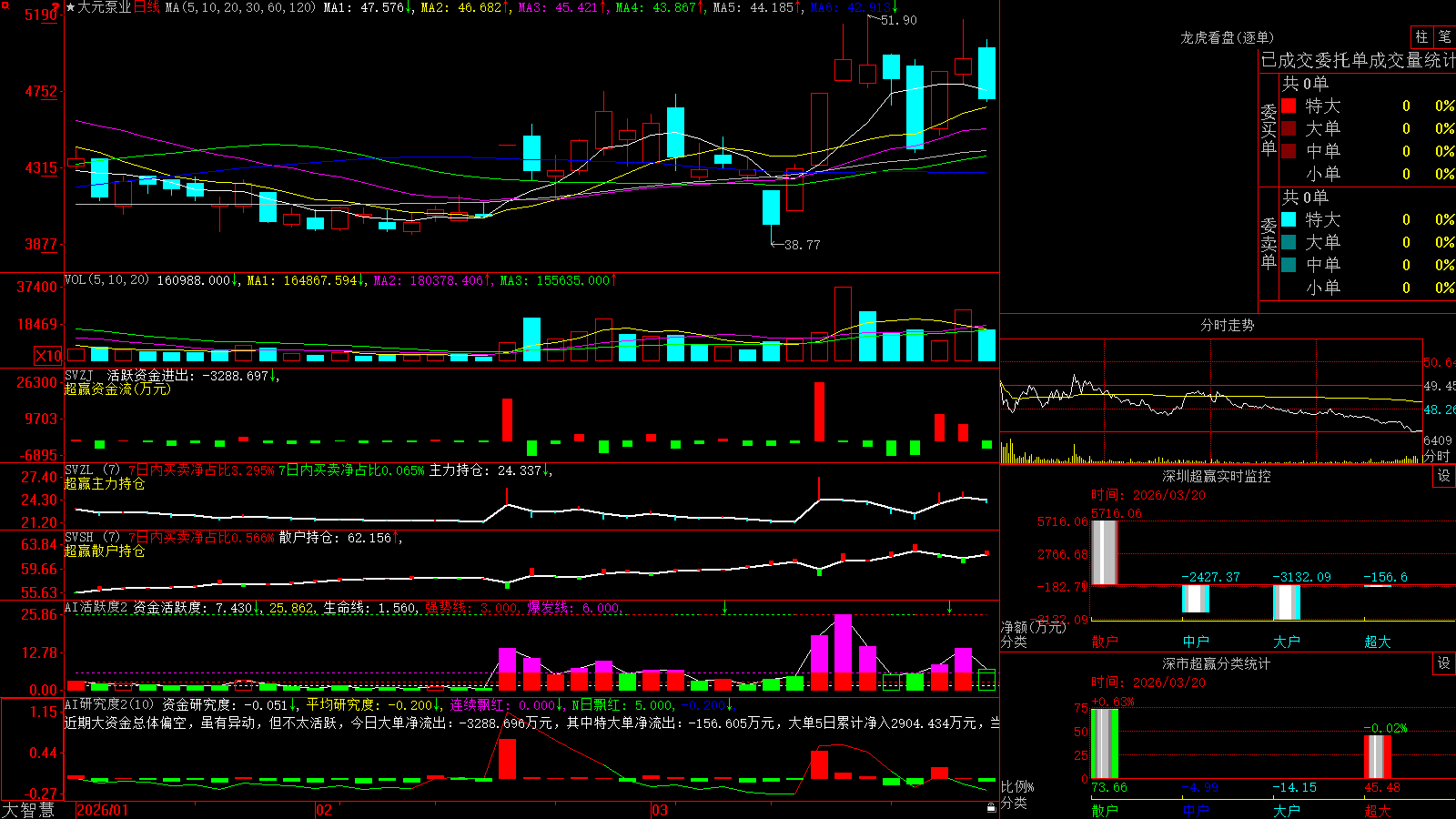Image resolution: width=1456 pixels, height=819 pixels.
Task: Click the -3132.09 value above 大户 bar
Action: [x=1301, y=577]
